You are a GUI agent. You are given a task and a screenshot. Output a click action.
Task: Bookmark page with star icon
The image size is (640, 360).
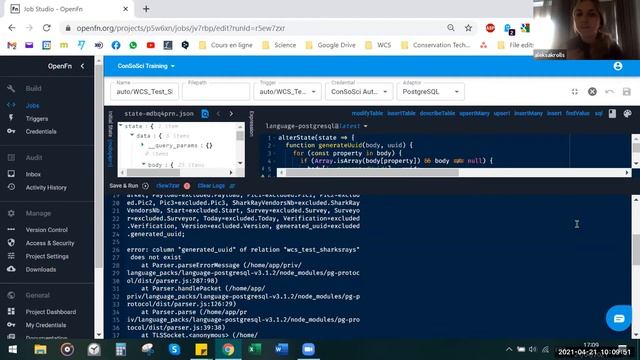coord(468,28)
